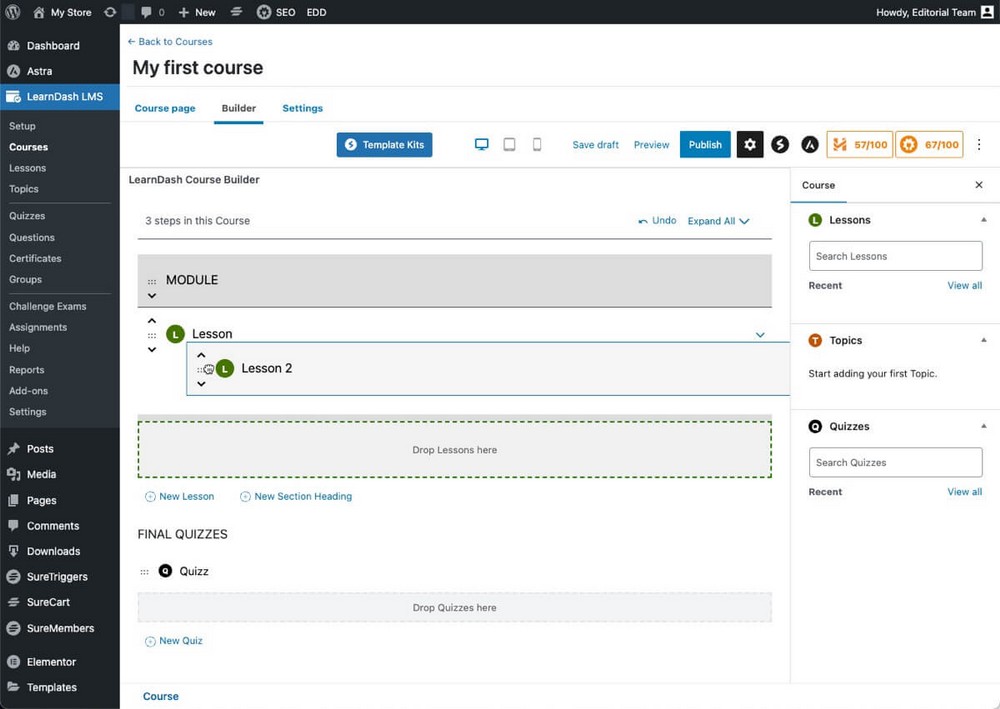Select mobile preview icon
The image size is (1000, 709).
tap(537, 145)
